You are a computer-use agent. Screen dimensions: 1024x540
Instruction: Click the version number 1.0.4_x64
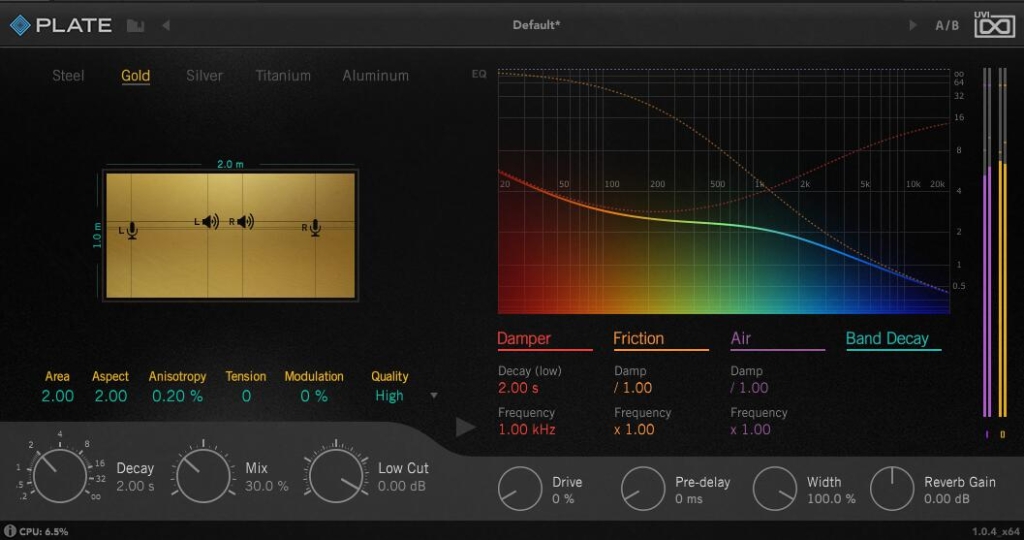click(996, 532)
